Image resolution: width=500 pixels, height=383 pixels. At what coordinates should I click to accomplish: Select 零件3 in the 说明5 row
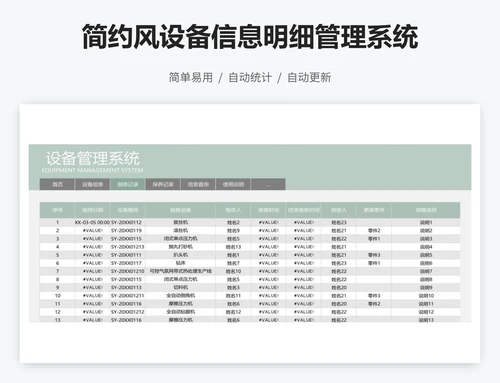pos(374,255)
